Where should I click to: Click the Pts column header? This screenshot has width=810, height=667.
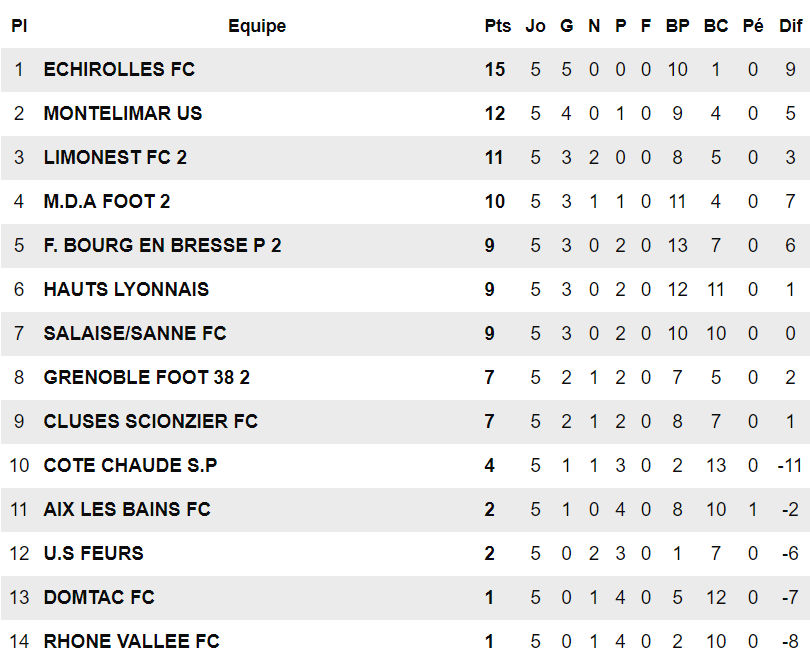497,27
